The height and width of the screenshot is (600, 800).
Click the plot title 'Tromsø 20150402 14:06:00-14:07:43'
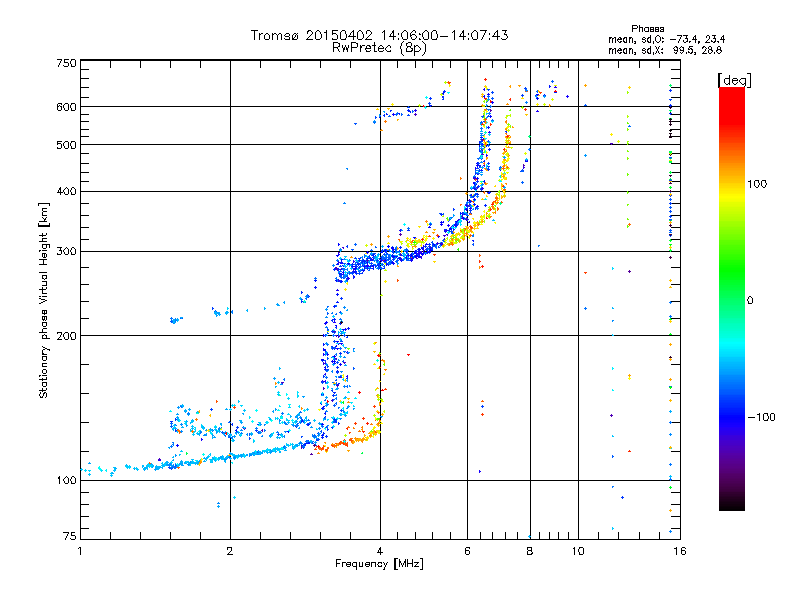379,35
